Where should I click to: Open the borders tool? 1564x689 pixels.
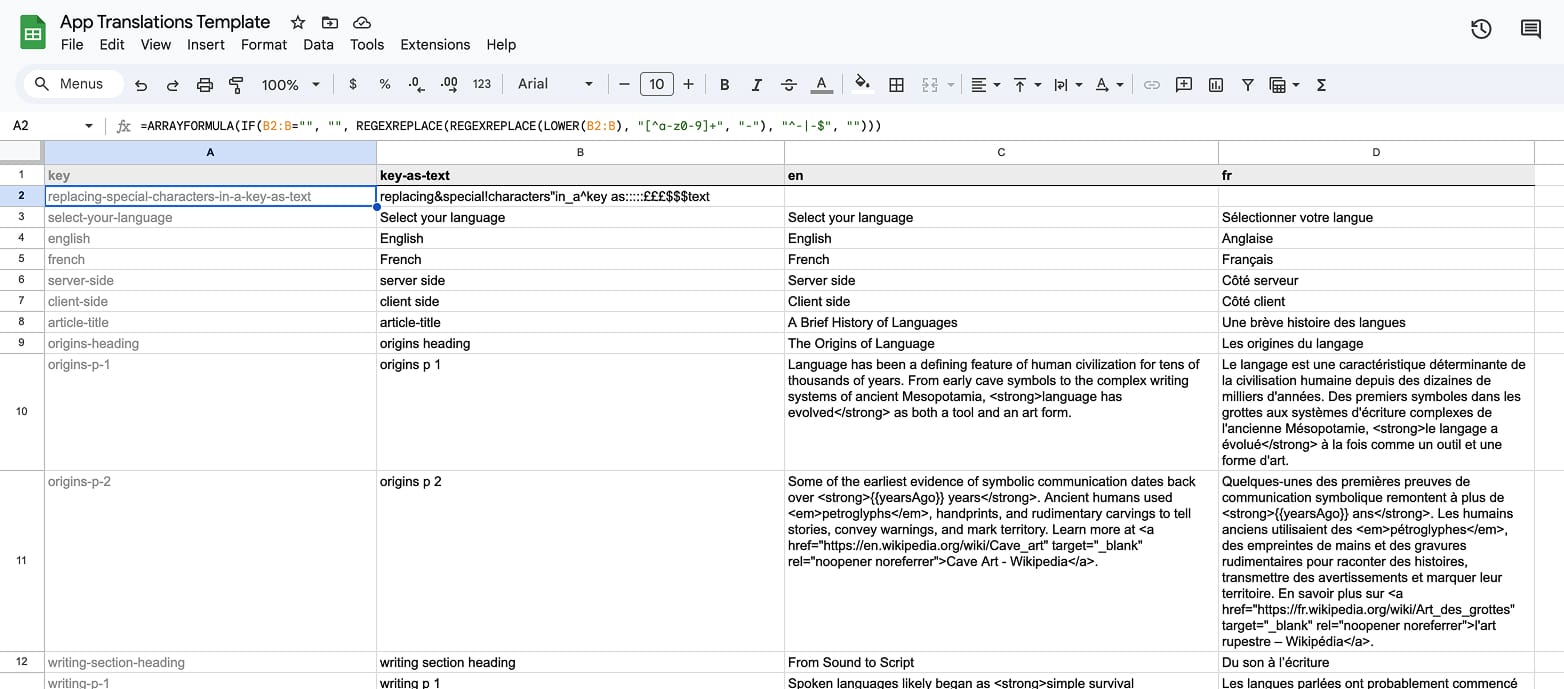[x=897, y=85]
